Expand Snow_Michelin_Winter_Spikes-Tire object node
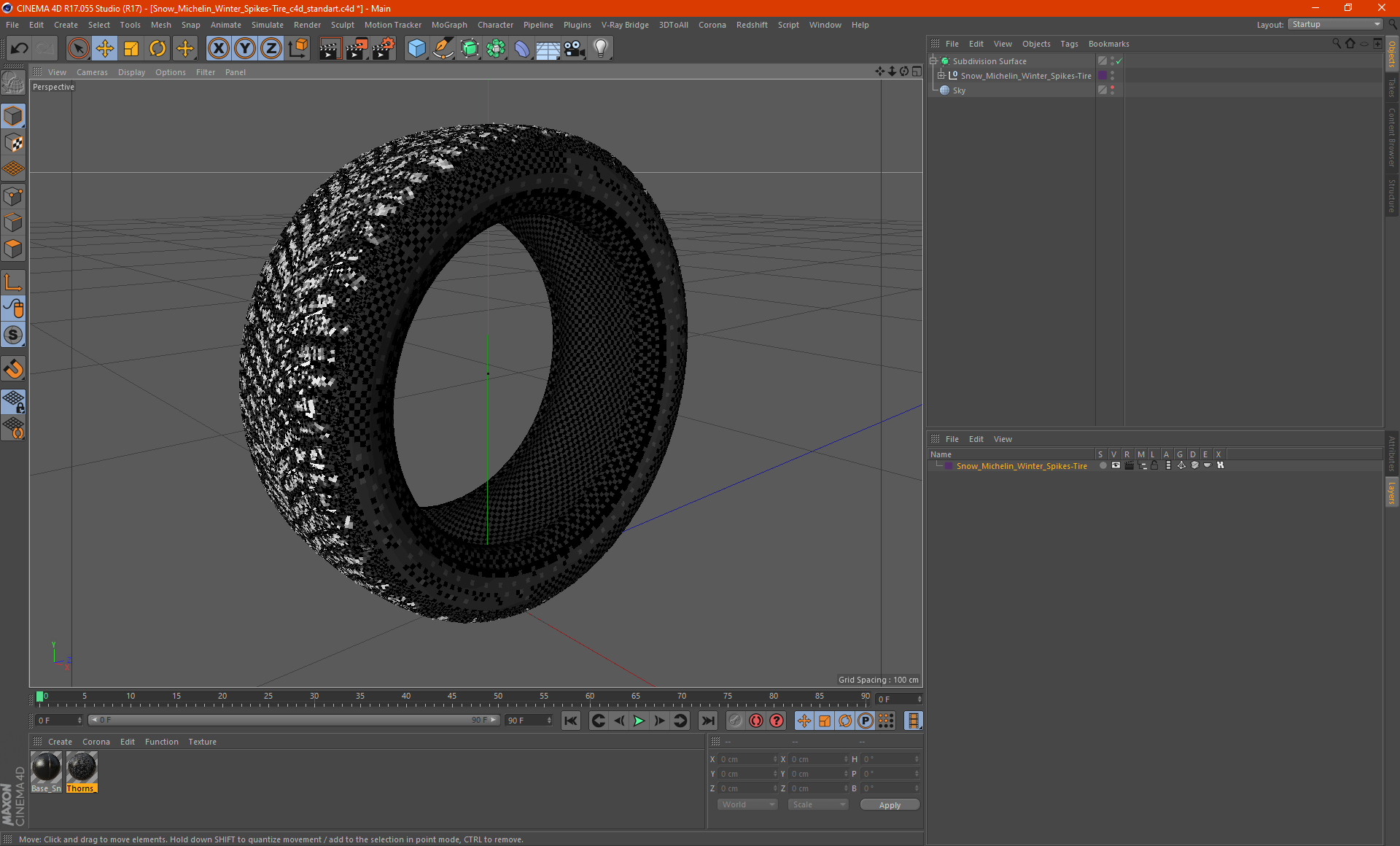Screen dimensions: 1400x846 (x=941, y=76)
